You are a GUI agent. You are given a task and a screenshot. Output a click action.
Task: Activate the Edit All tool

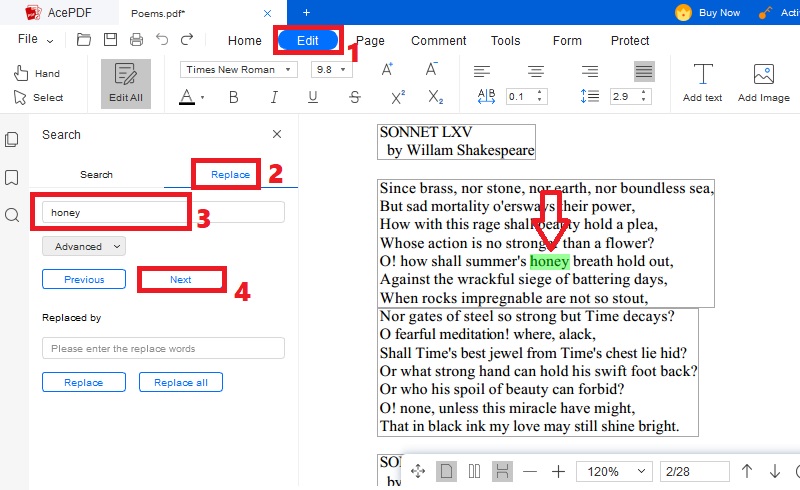point(126,84)
